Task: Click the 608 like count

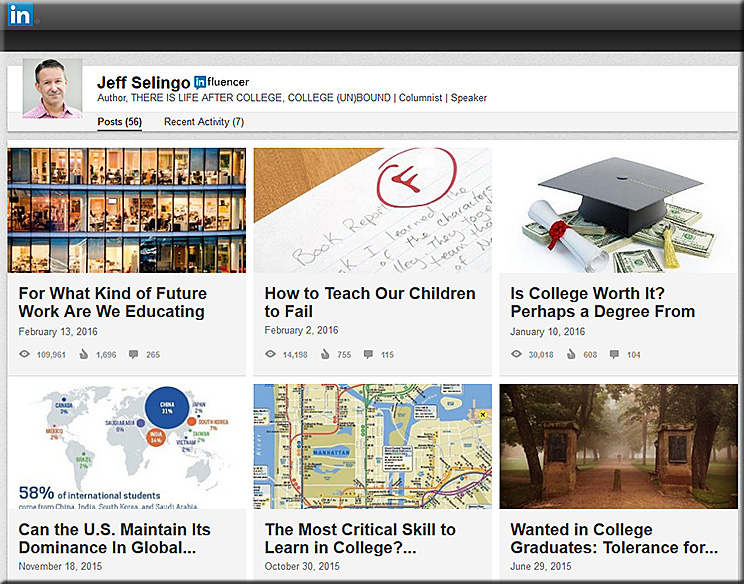Action: [x=590, y=354]
